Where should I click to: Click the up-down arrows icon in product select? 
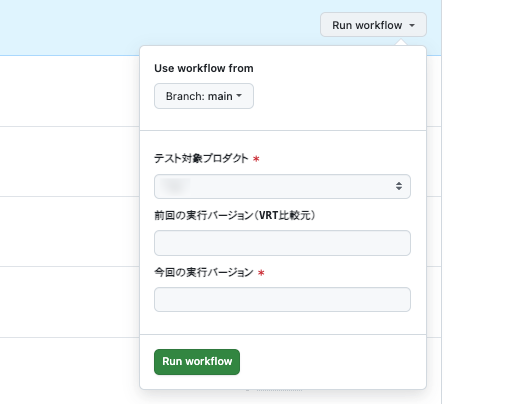399,186
